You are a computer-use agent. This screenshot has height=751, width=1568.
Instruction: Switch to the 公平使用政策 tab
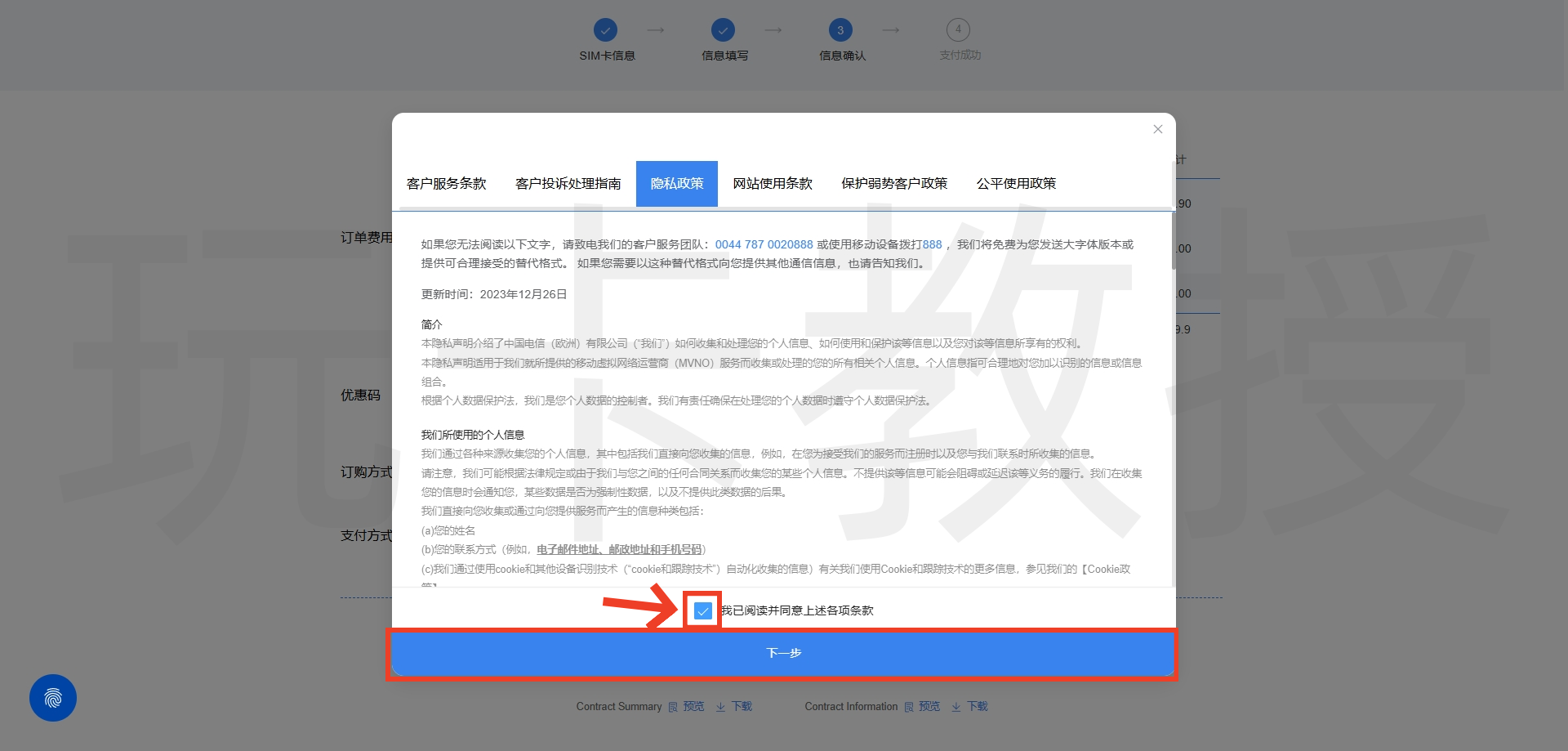1016,184
